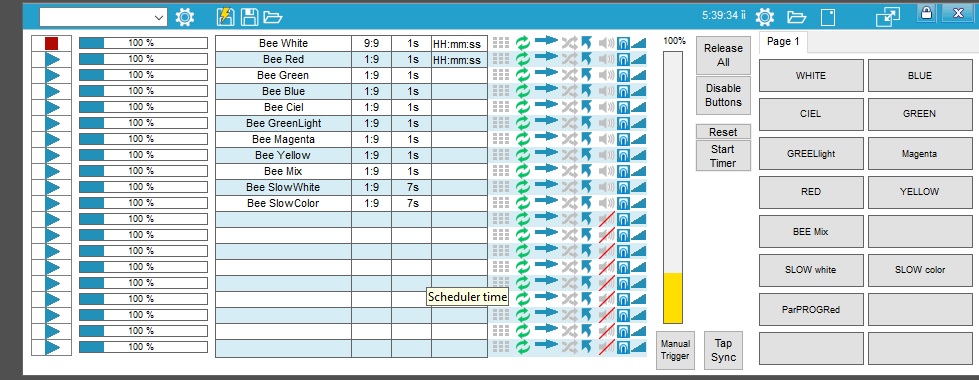Click Disable Buttons
Image resolution: width=979 pixels, height=380 pixels.
click(723, 95)
